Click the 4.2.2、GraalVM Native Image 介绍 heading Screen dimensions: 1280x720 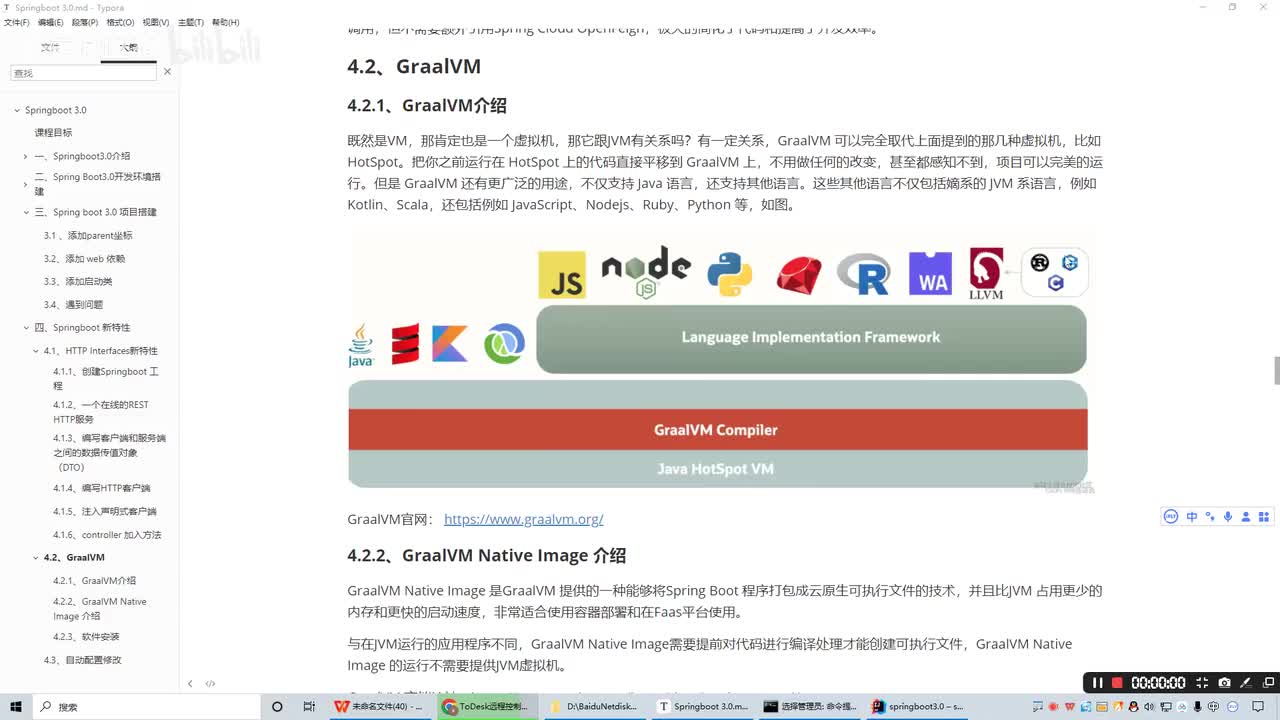[x=487, y=555]
